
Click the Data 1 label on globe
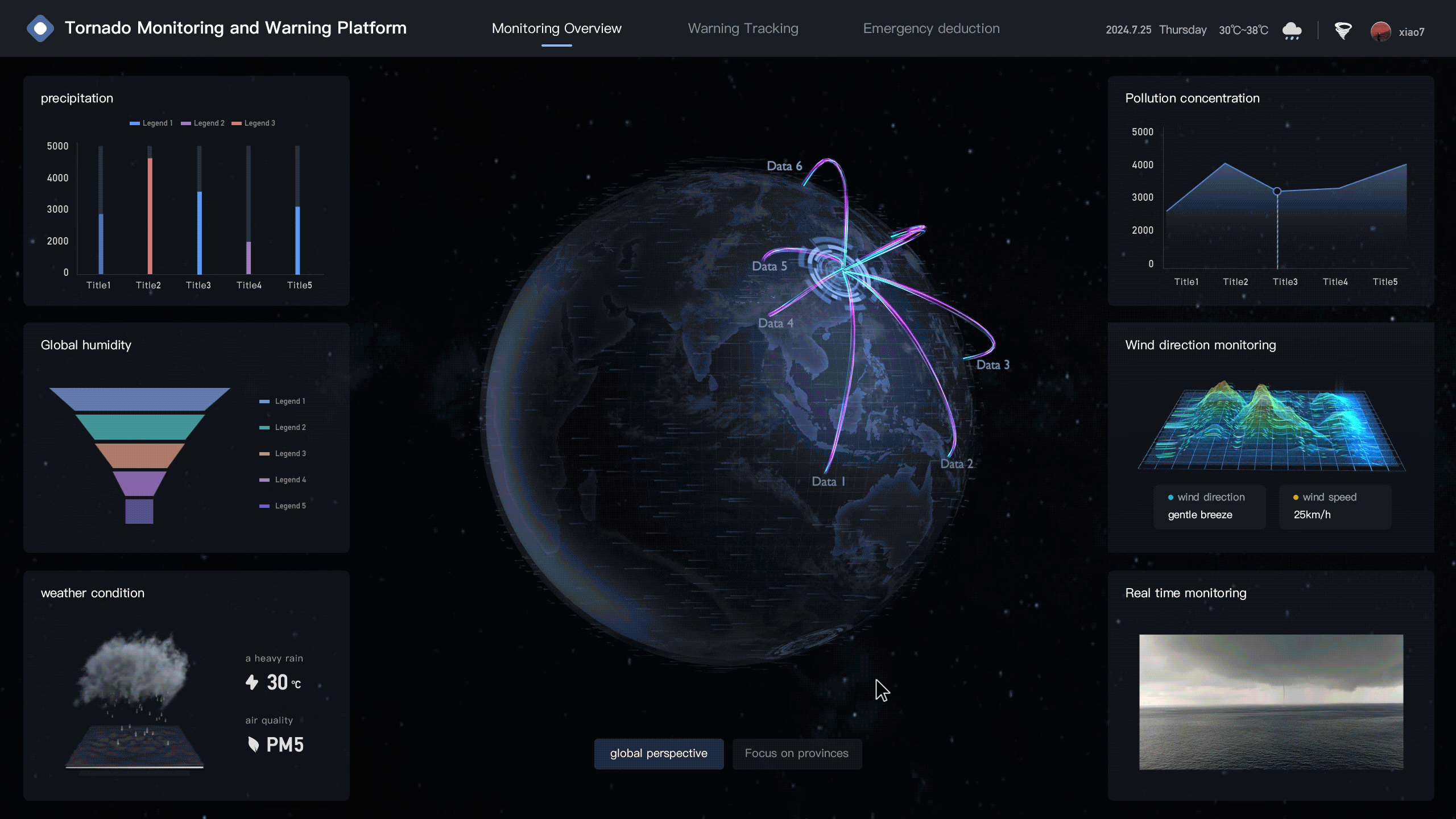pyautogui.click(x=829, y=482)
